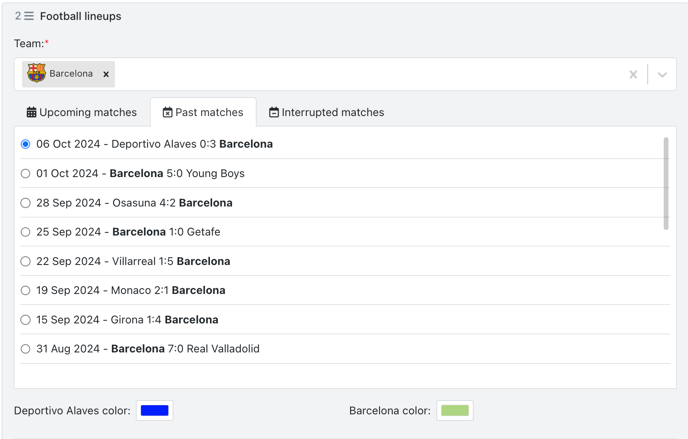
Task: Click the 'Girona 1:4 Barcelona' label text
Action: [x=164, y=319]
